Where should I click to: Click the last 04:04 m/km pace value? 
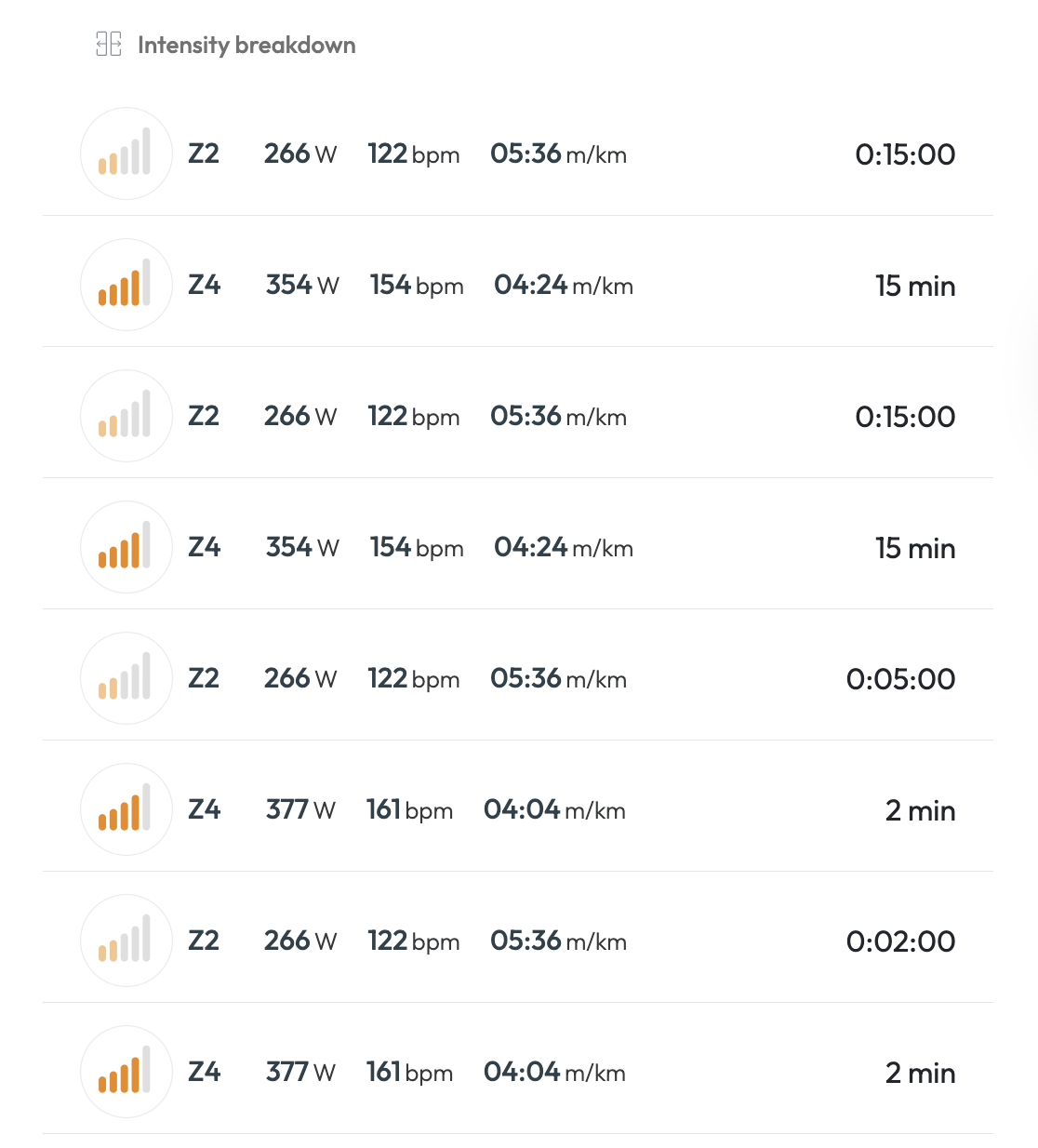click(554, 1072)
